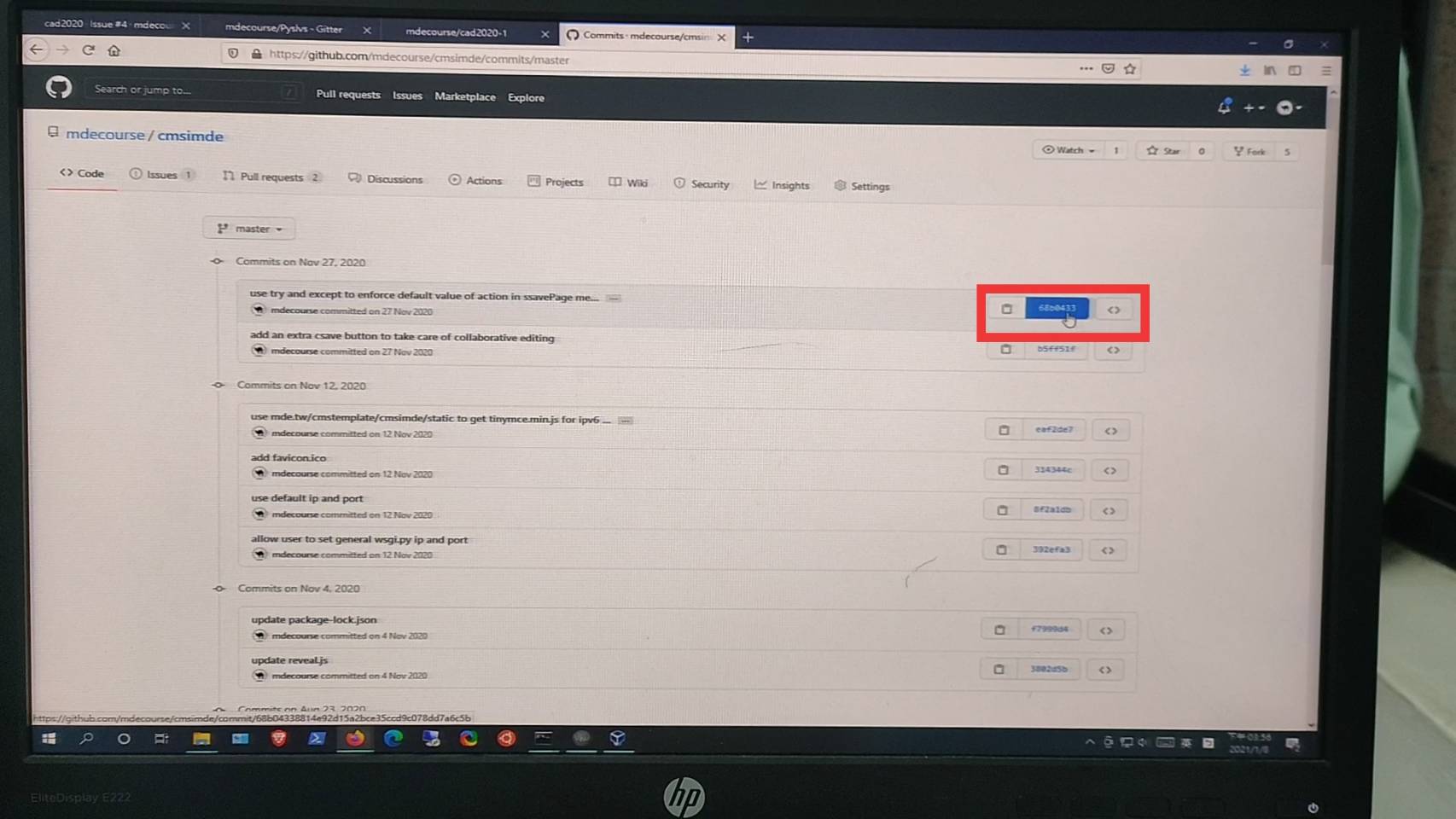This screenshot has height=819, width=1456.
Task: Open the Wiki tab
Action: tap(628, 183)
